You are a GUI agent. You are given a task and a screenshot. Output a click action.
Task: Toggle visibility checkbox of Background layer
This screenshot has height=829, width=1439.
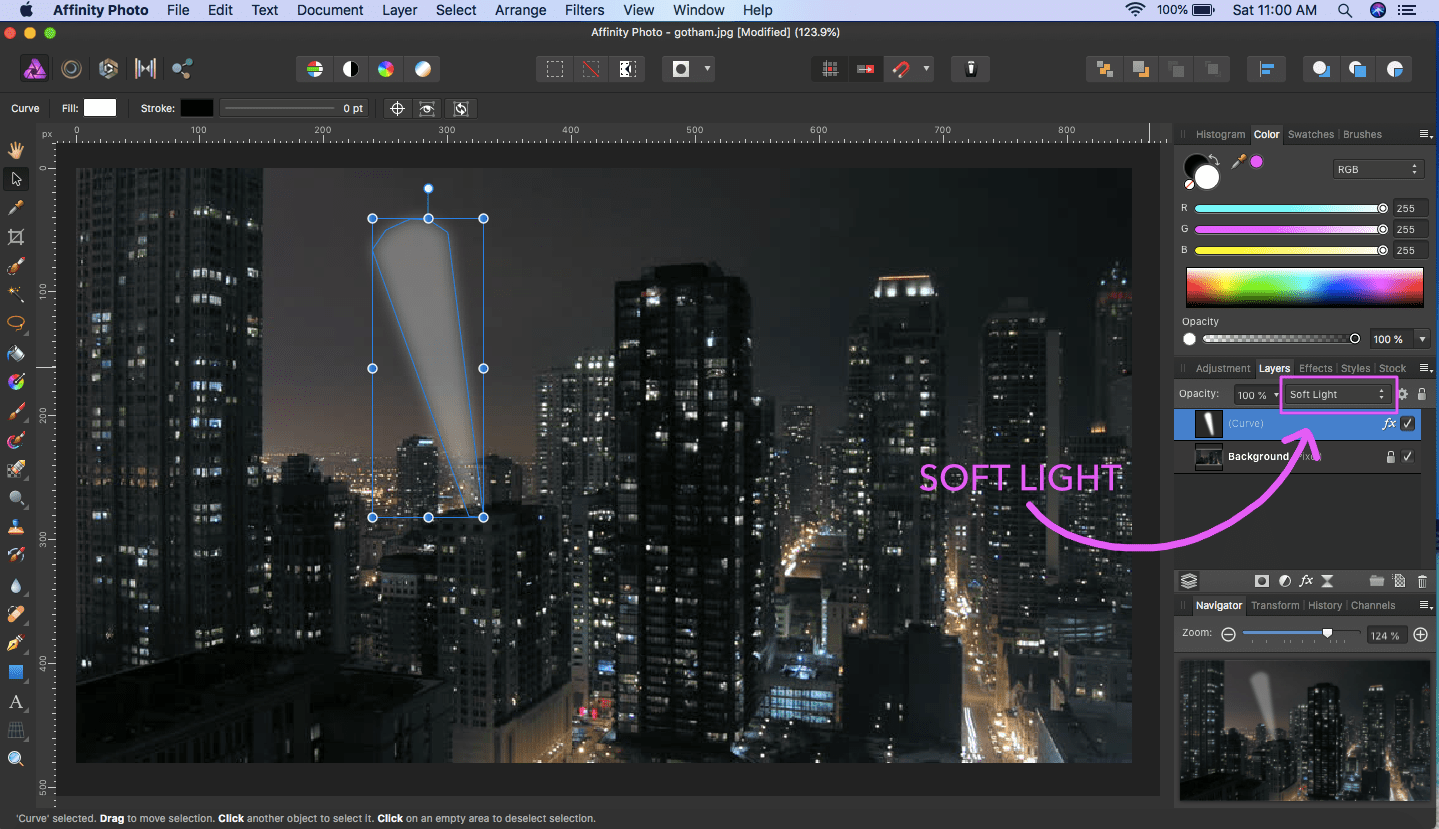tap(1408, 457)
